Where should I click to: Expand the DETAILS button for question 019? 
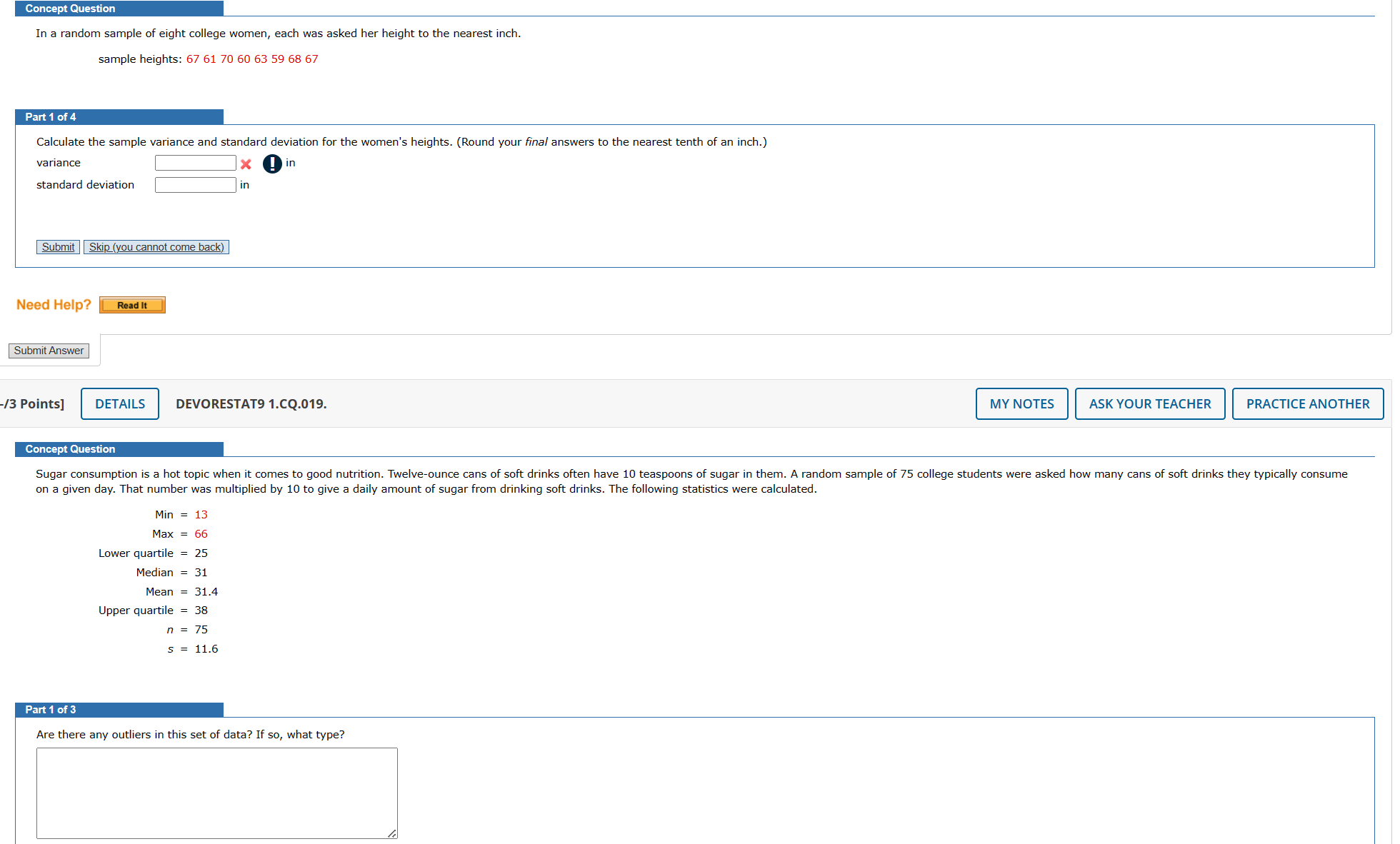click(x=120, y=404)
